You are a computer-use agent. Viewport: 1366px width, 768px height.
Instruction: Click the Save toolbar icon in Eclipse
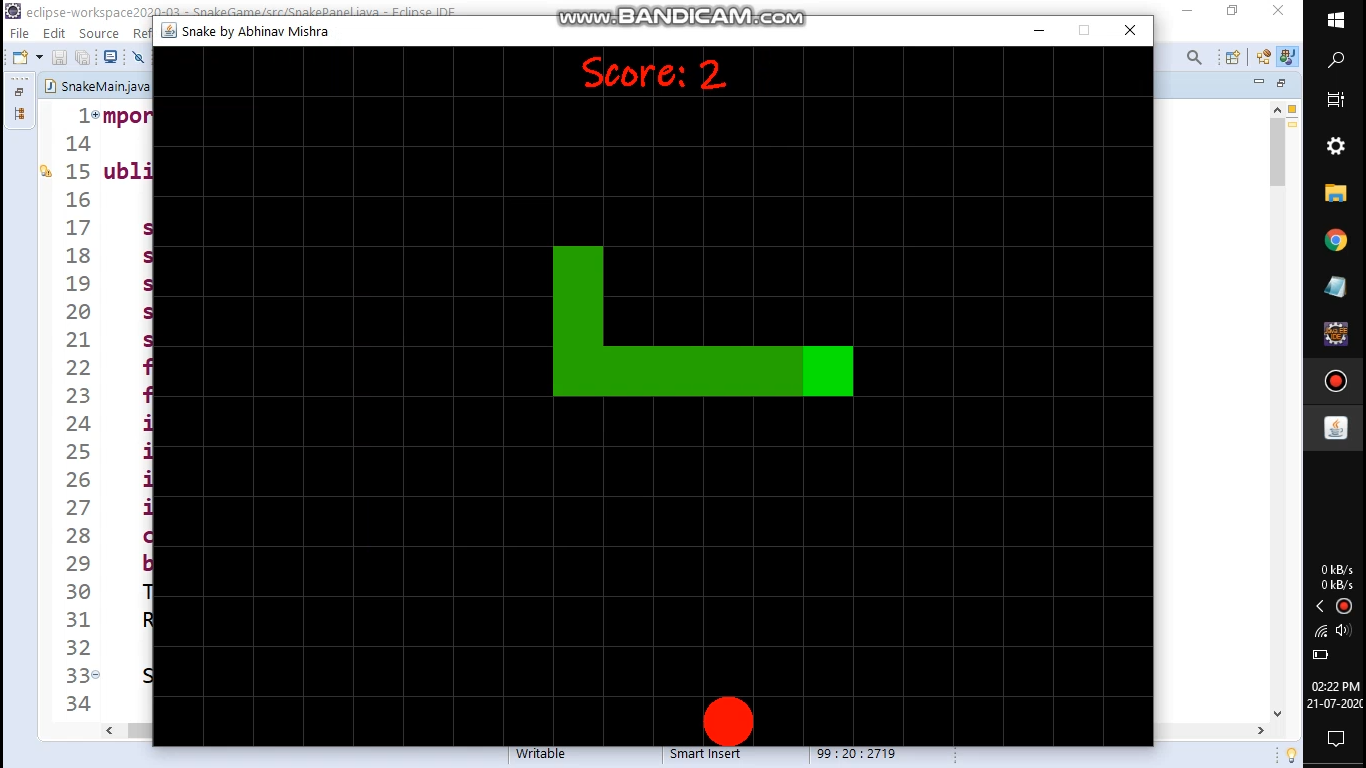click(60, 57)
